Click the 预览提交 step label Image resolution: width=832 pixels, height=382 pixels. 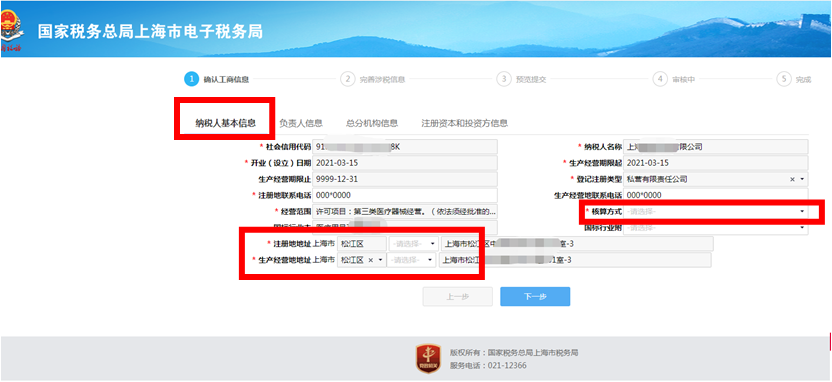pos(531,80)
